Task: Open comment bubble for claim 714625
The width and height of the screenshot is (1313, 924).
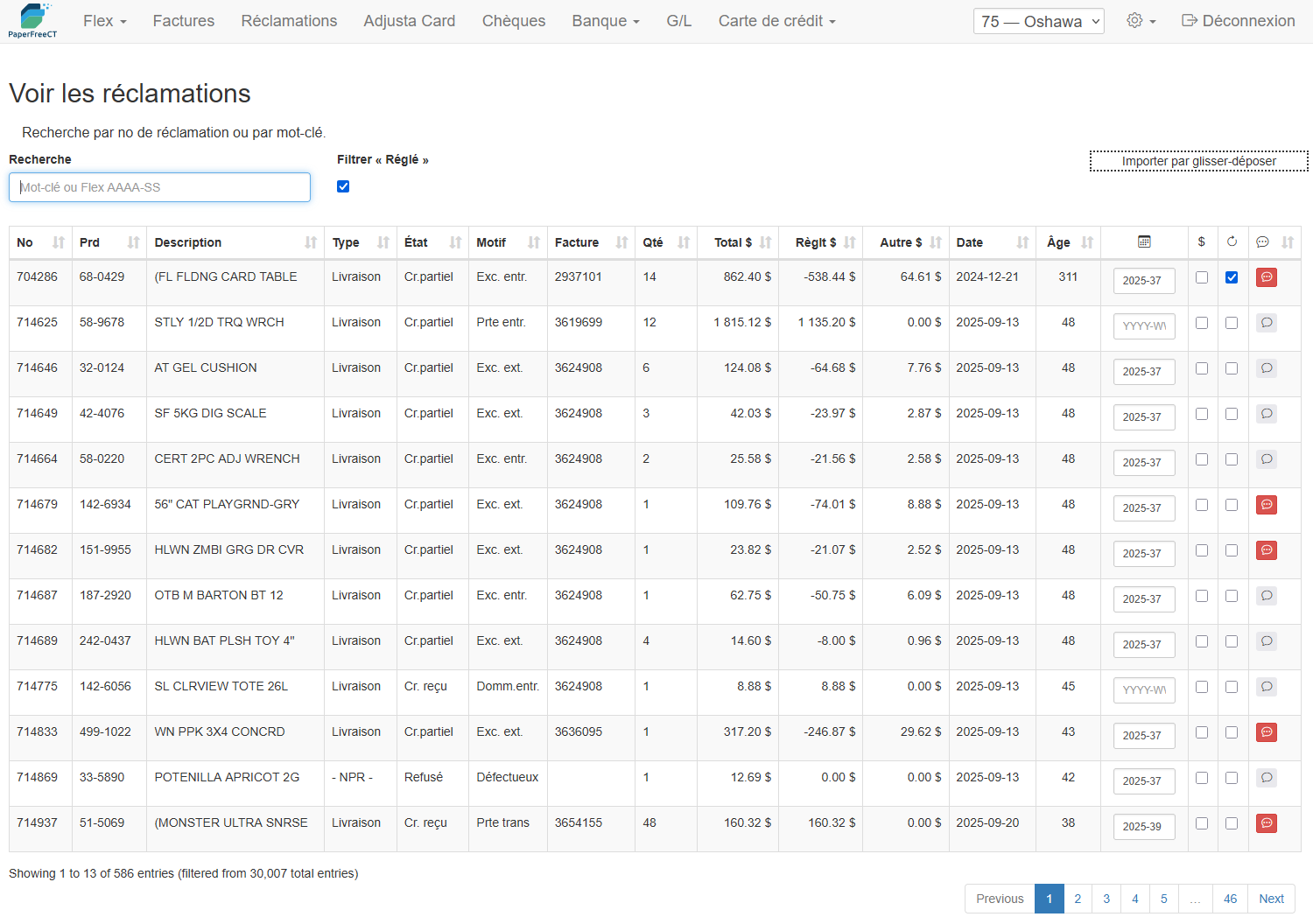Action: [1266, 323]
